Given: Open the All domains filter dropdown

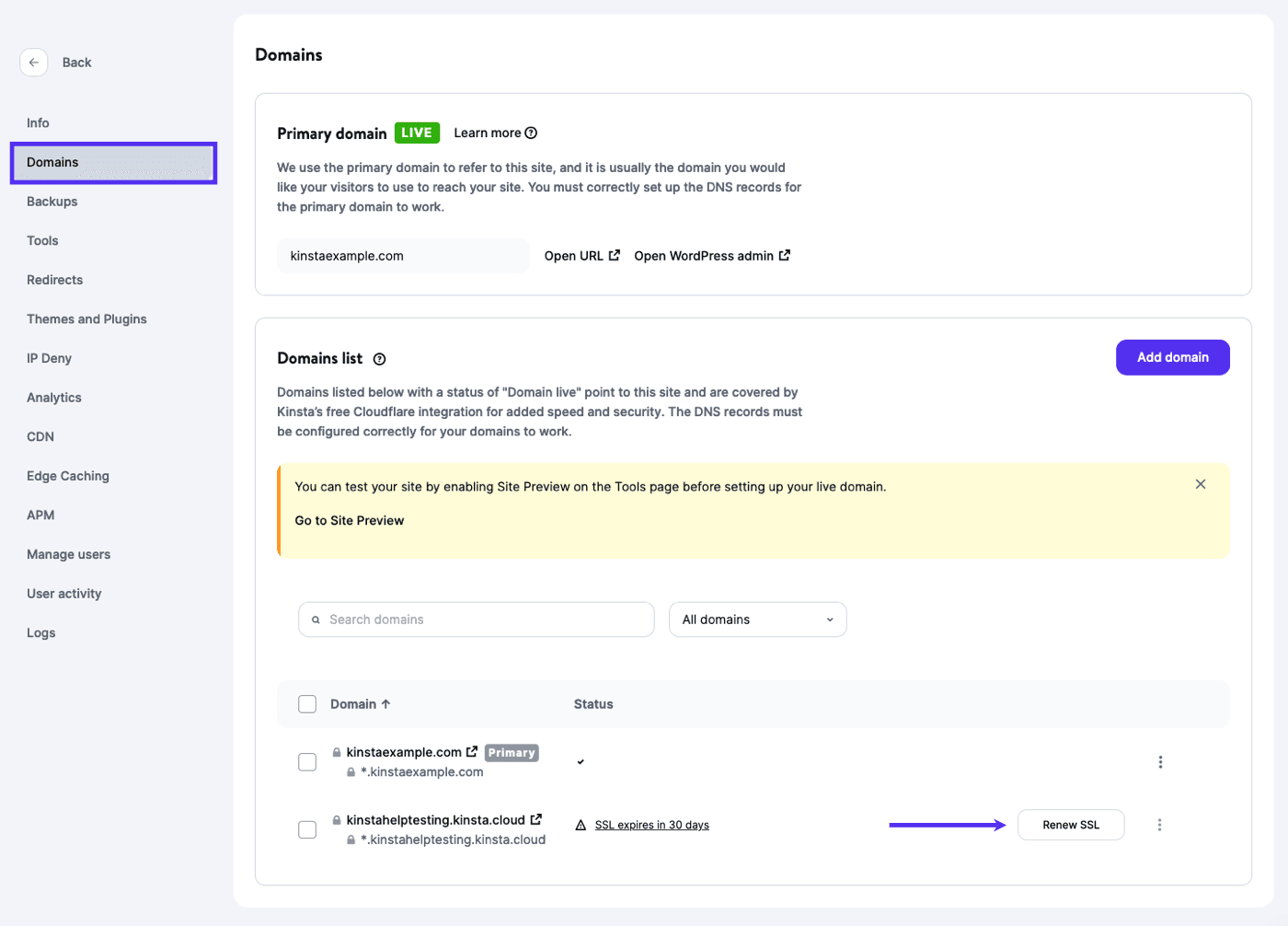Looking at the screenshot, I should coord(757,619).
